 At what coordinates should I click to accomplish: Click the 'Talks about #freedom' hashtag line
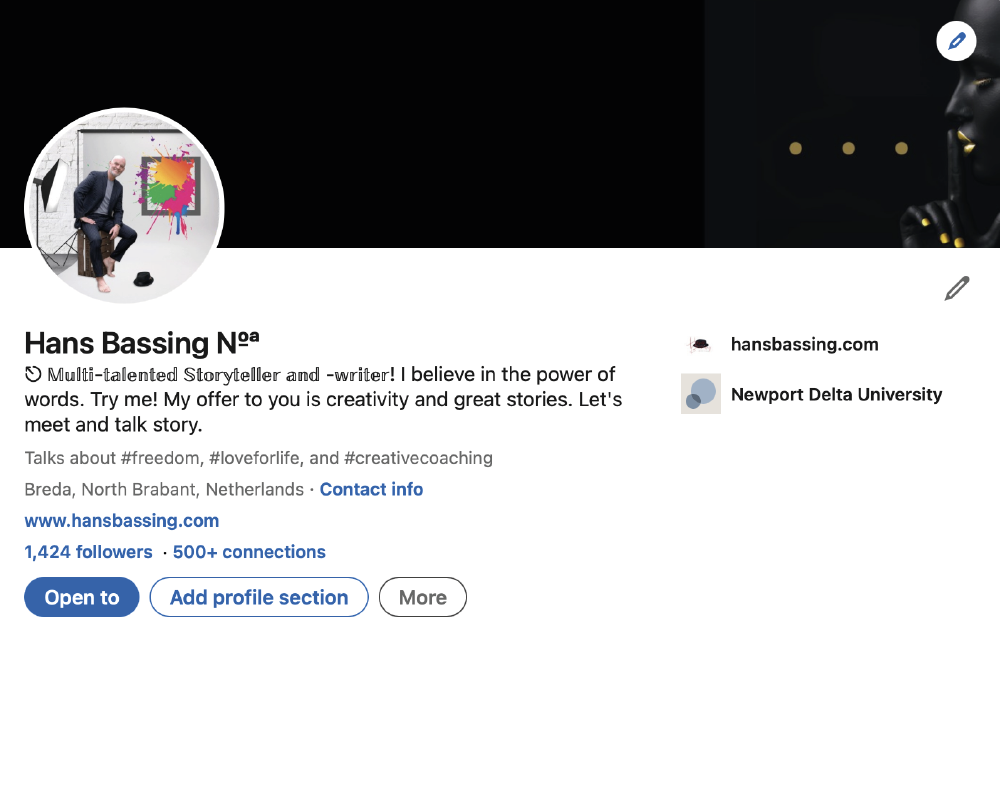tap(258, 458)
